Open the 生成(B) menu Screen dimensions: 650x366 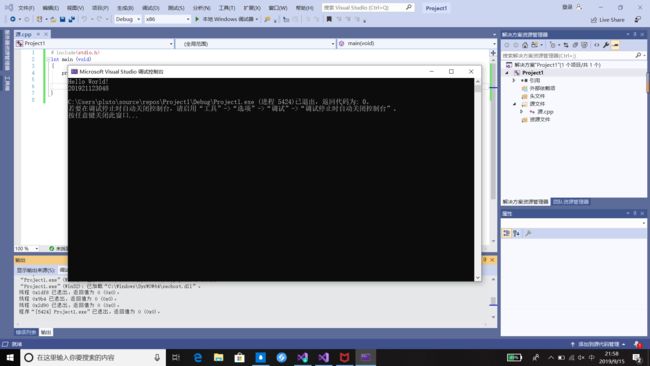click(x=125, y=8)
